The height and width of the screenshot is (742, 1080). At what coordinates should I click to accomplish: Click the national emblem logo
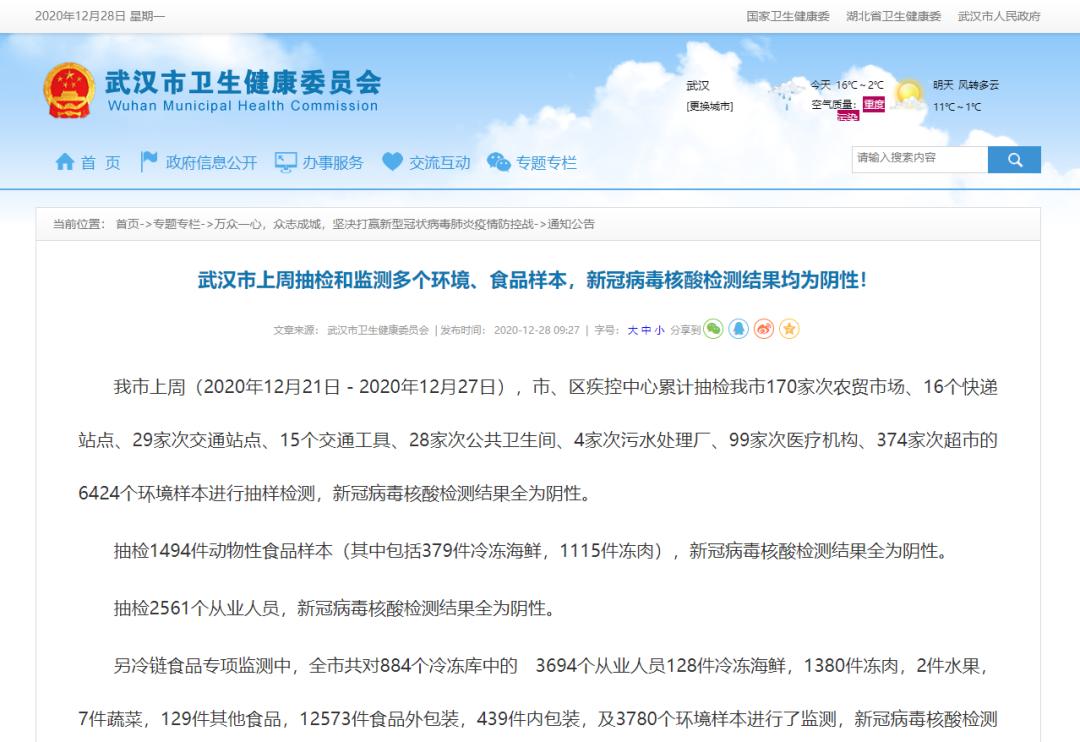coord(69,90)
